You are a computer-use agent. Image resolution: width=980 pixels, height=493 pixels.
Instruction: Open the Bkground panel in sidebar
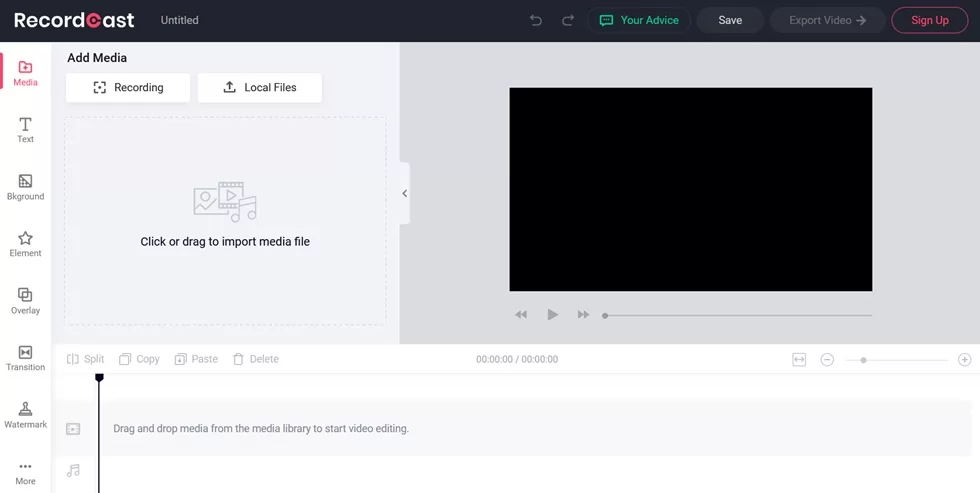(25, 187)
